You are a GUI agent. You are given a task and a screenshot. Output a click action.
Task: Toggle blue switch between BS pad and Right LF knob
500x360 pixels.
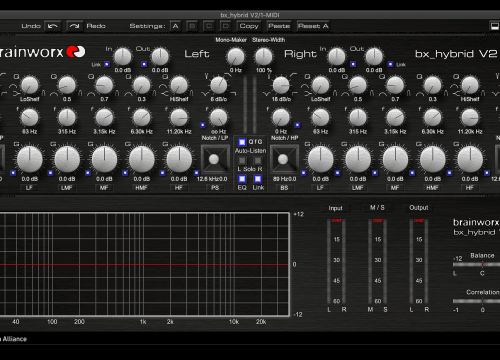(303, 173)
